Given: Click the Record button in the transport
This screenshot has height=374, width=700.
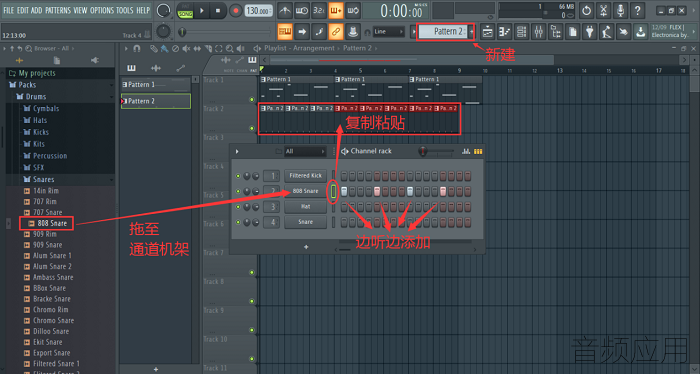Looking at the screenshot, I should pyautogui.click(x=235, y=11).
